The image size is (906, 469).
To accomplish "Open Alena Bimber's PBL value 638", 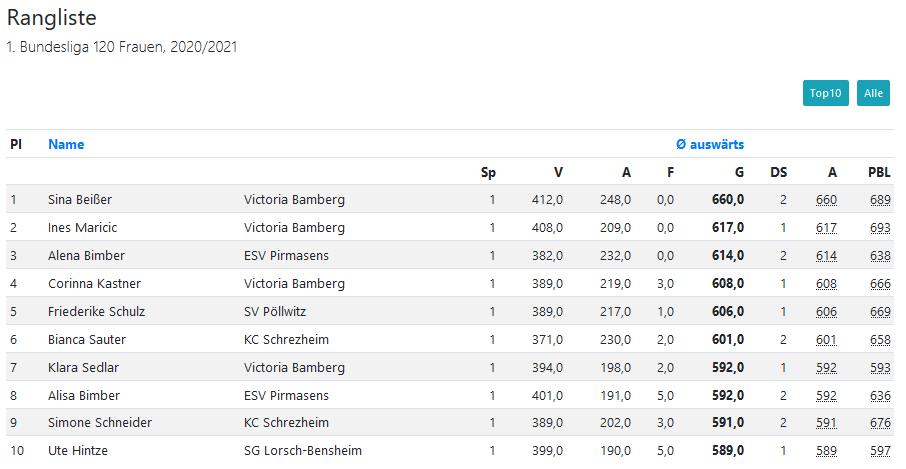I will coord(880,256).
